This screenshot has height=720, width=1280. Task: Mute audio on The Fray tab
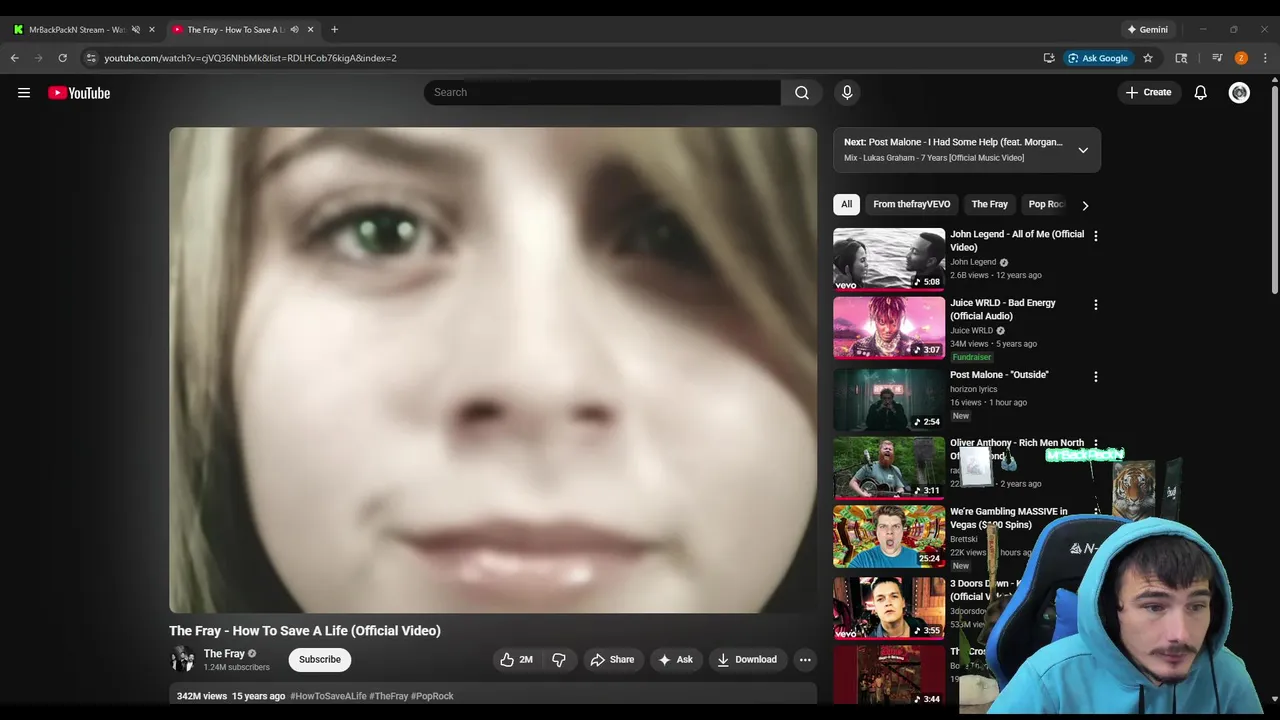[294, 29]
